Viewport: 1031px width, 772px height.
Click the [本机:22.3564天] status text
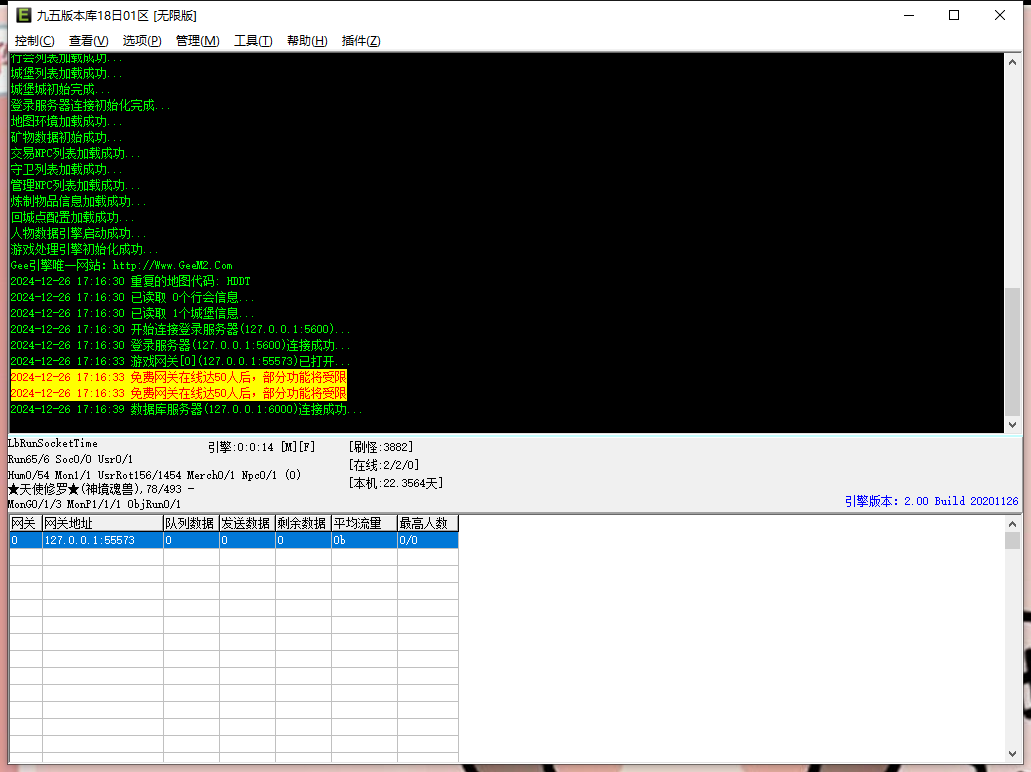click(x=396, y=483)
